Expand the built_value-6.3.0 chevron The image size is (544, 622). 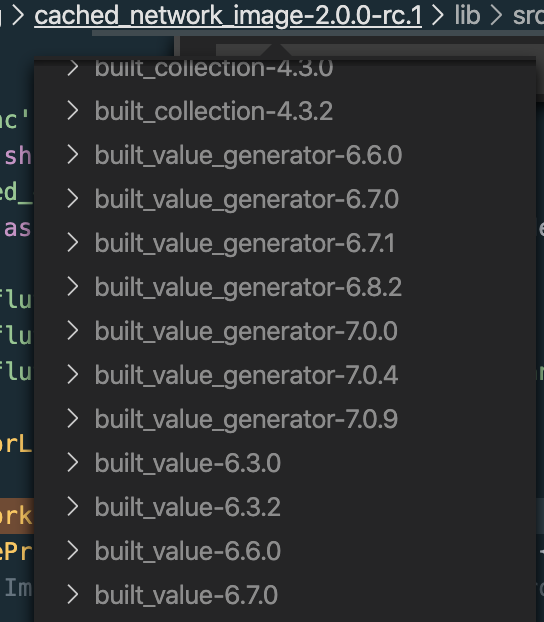click(73, 463)
